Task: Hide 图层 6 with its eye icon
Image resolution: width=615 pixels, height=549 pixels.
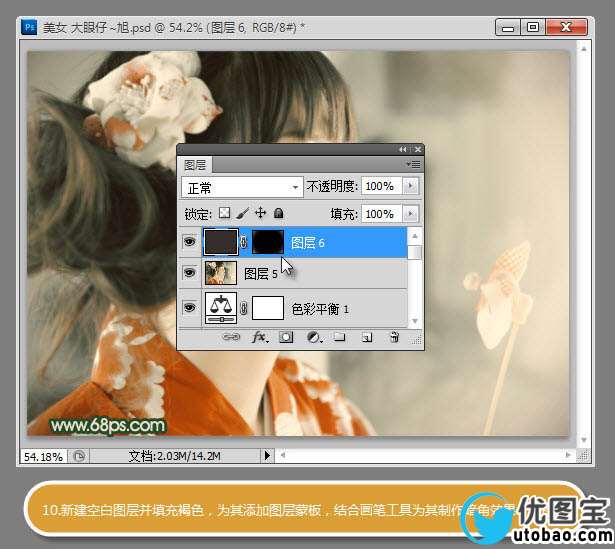Action: click(190, 242)
